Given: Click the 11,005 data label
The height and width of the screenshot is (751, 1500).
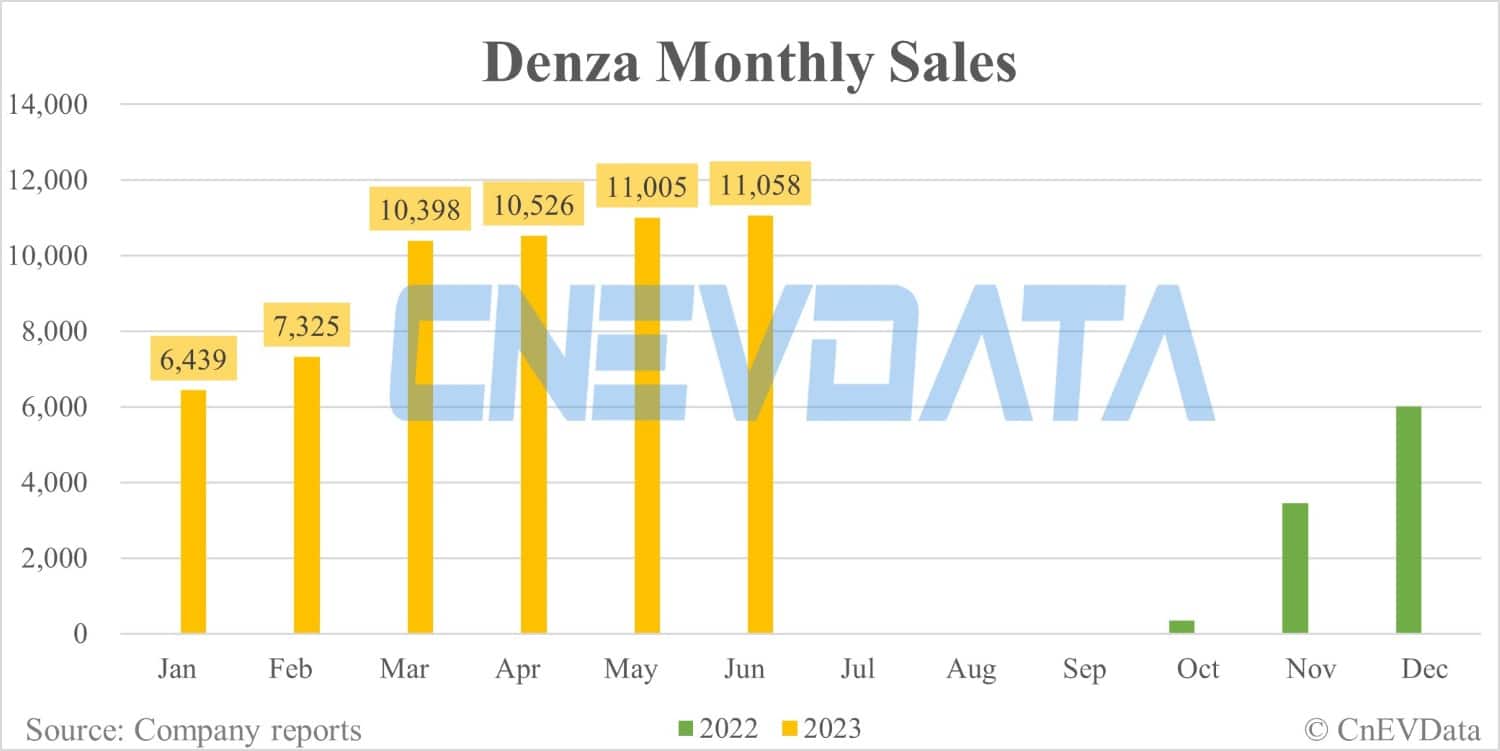Looking at the screenshot, I should (647, 186).
